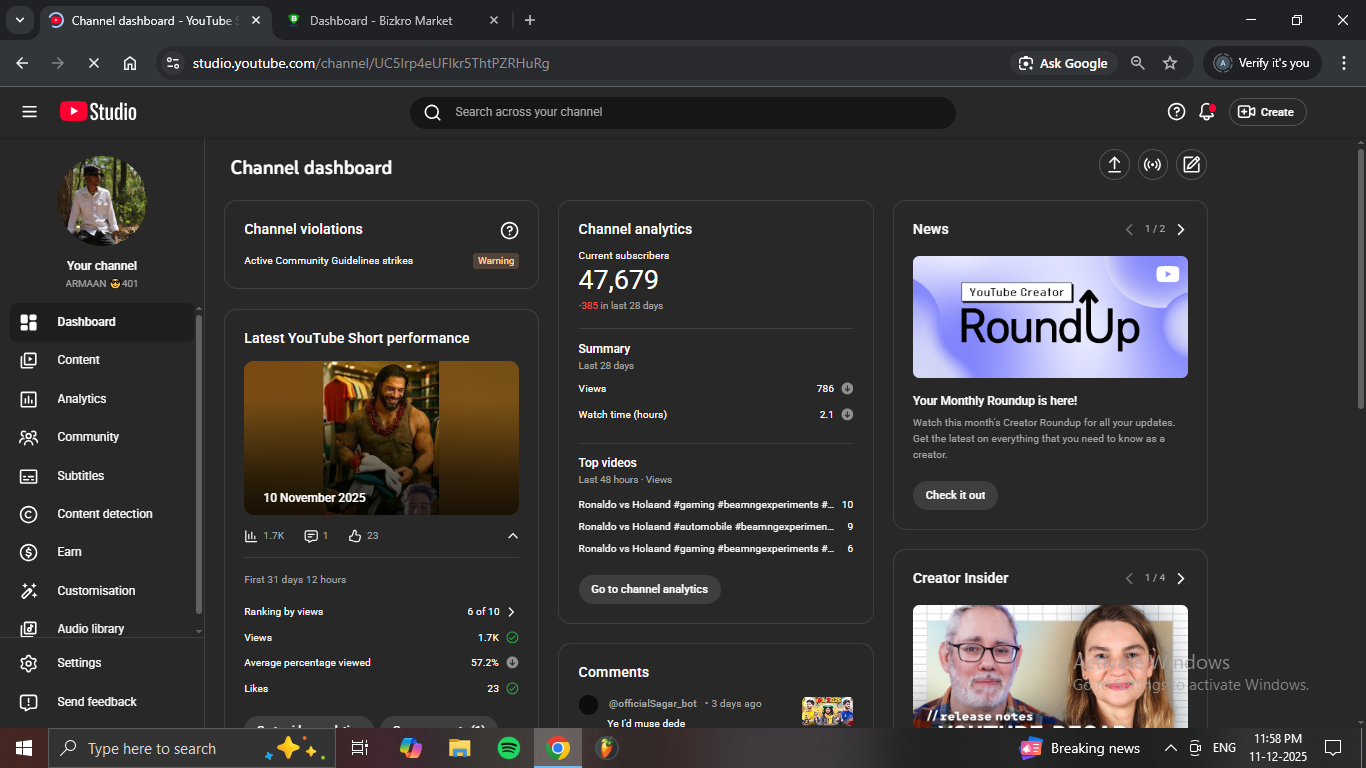The height and width of the screenshot is (768, 1366).
Task: Open the notifications bell
Action: pyautogui.click(x=1207, y=112)
